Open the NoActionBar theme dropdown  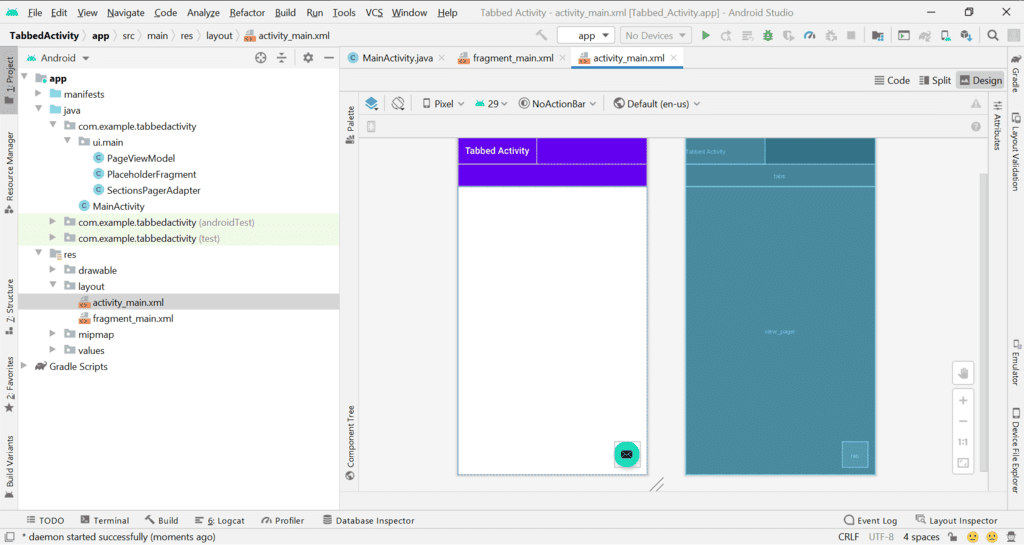coord(557,104)
